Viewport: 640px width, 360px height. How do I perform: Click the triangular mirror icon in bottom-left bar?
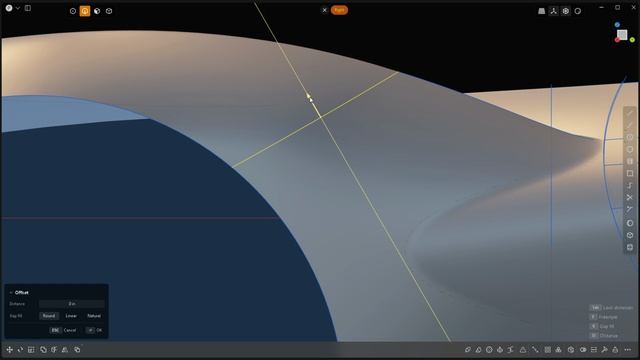point(65,350)
